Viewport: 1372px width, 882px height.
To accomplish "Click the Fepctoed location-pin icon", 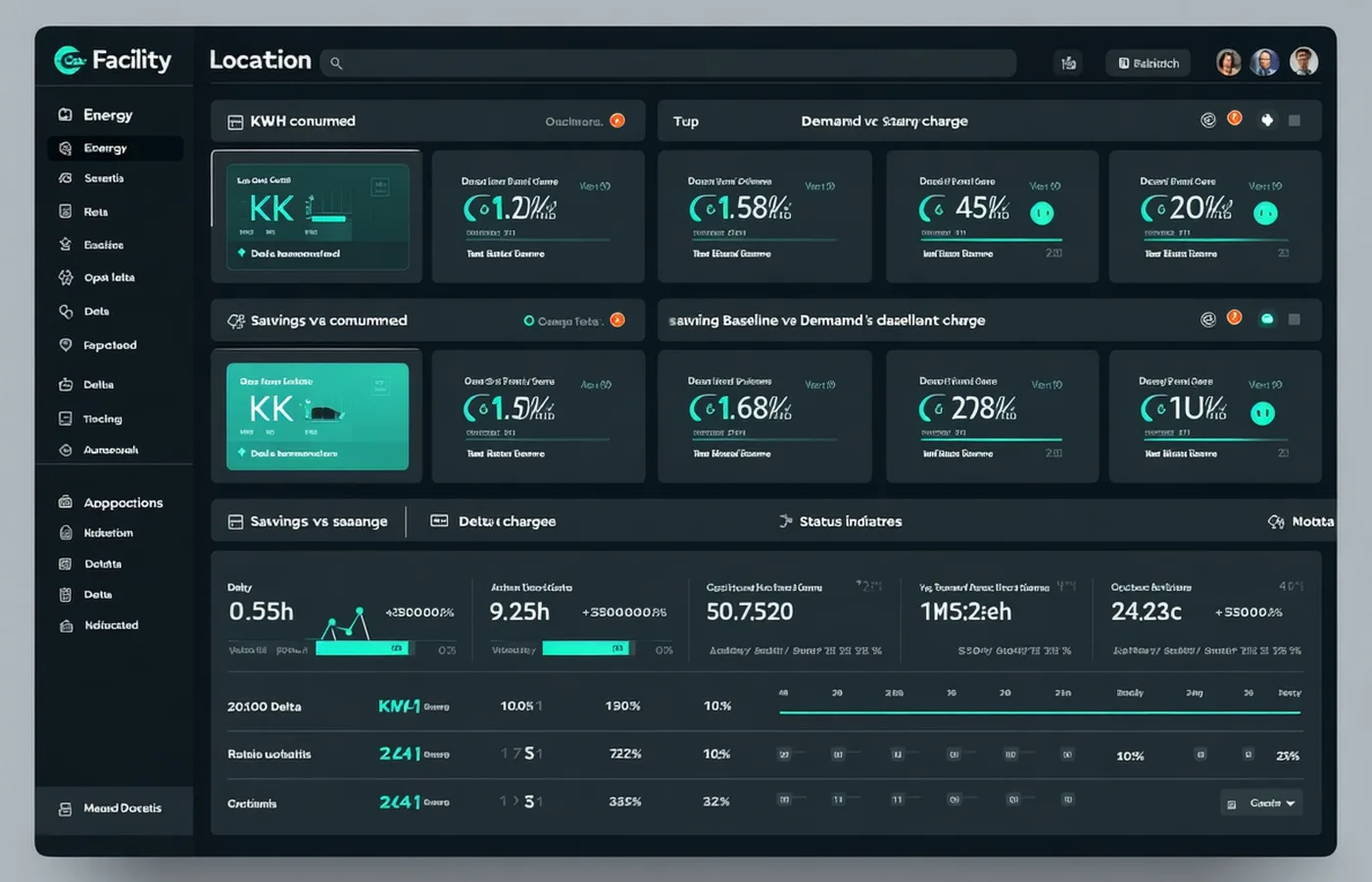I will (x=66, y=345).
